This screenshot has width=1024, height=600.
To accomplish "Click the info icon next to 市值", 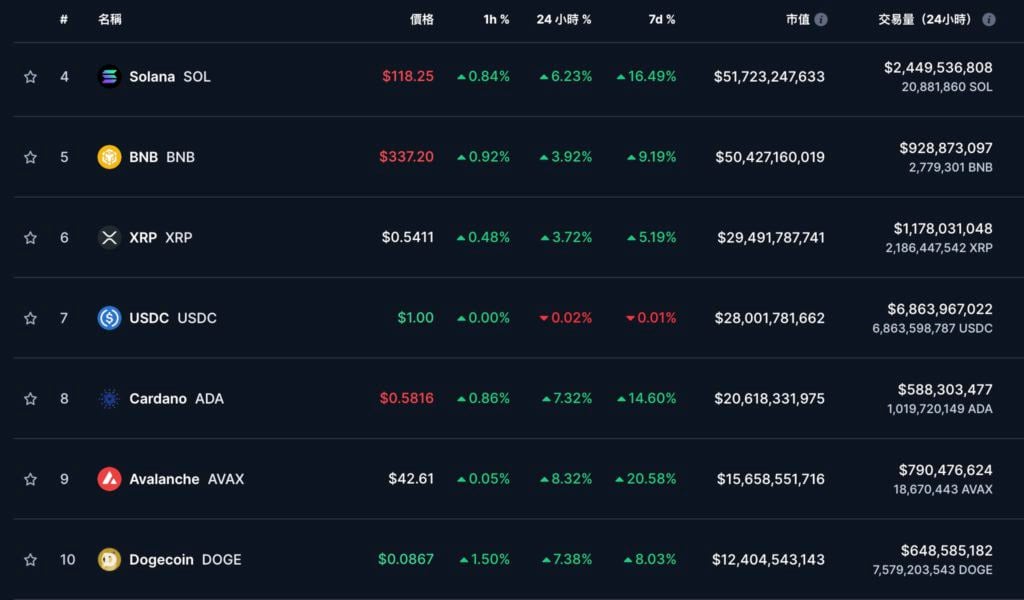I will 821,19.
